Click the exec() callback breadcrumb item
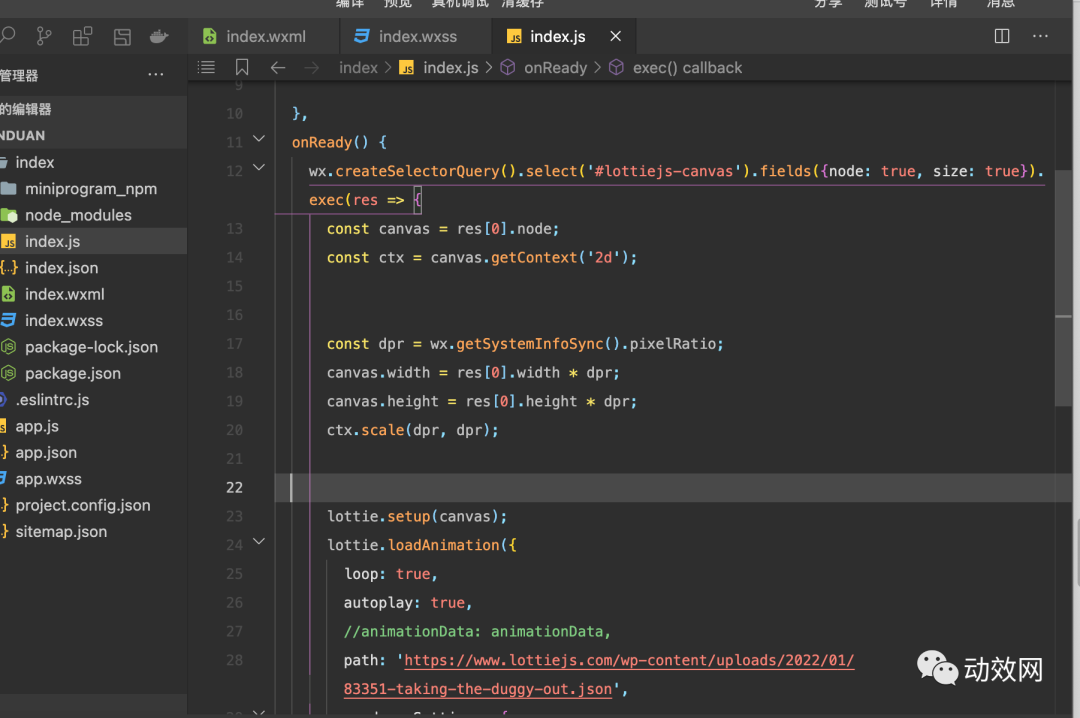The width and height of the screenshot is (1080, 718). click(676, 68)
